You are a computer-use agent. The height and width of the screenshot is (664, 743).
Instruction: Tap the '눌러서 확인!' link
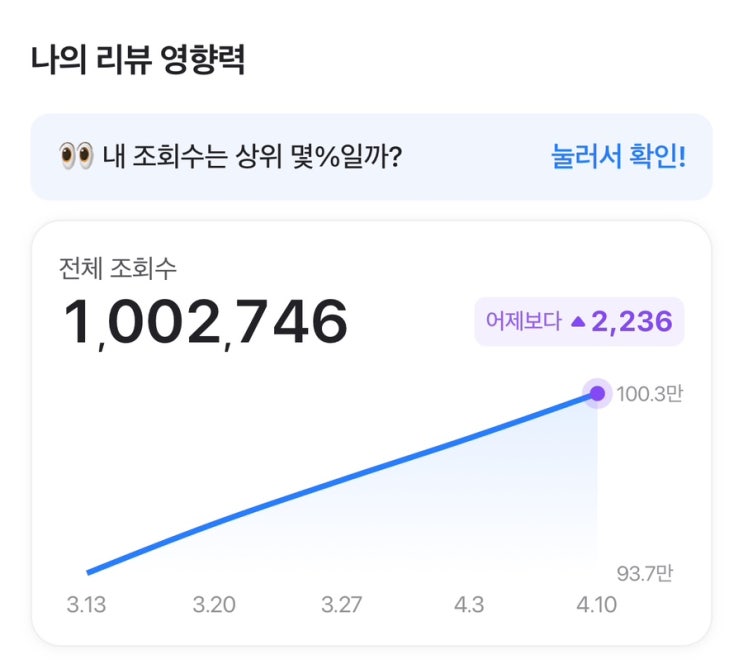pos(618,157)
